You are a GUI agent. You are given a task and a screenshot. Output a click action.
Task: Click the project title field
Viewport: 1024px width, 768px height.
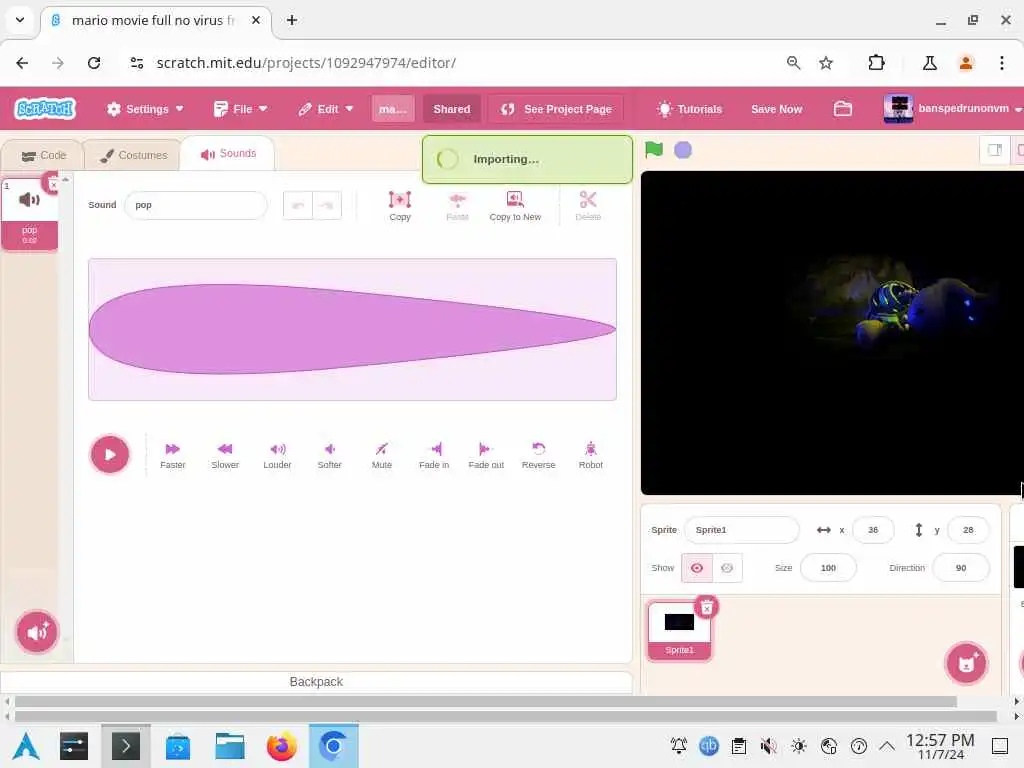[x=392, y=109]
